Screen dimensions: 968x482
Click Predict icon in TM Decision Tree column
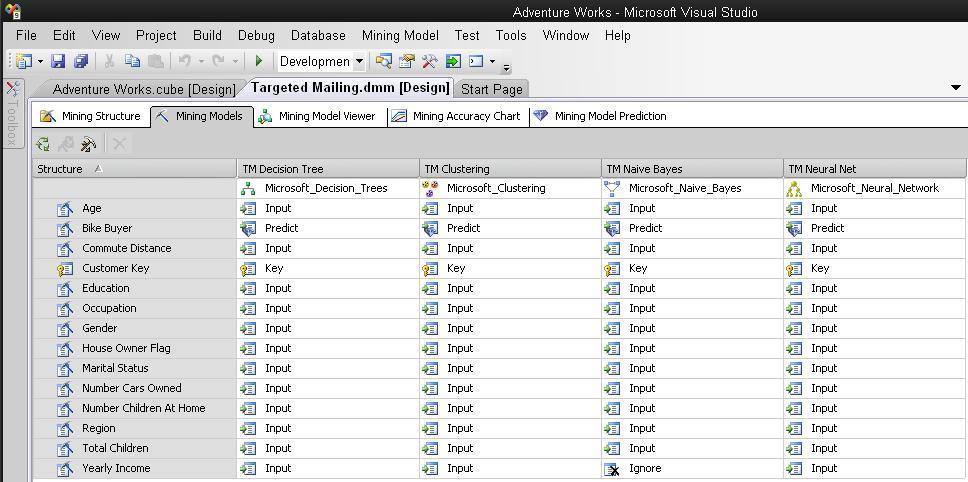click(x=248, y=229)
